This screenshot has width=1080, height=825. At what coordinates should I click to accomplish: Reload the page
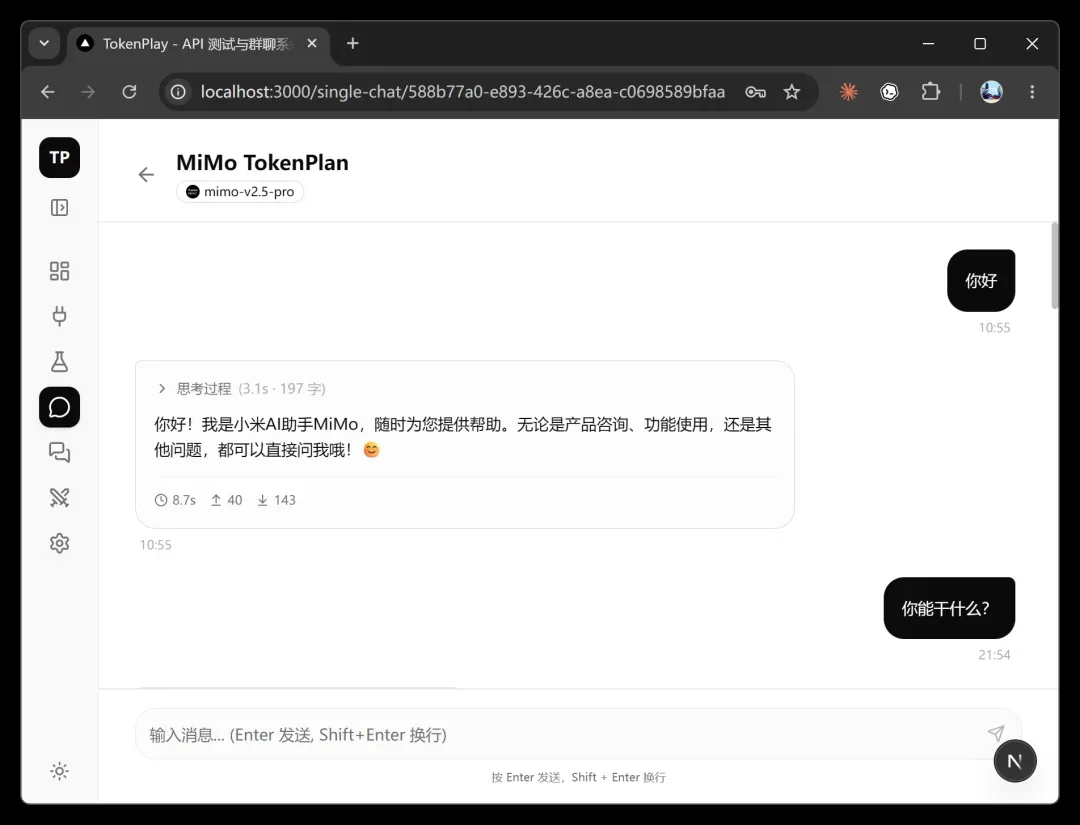coord(129,92)
